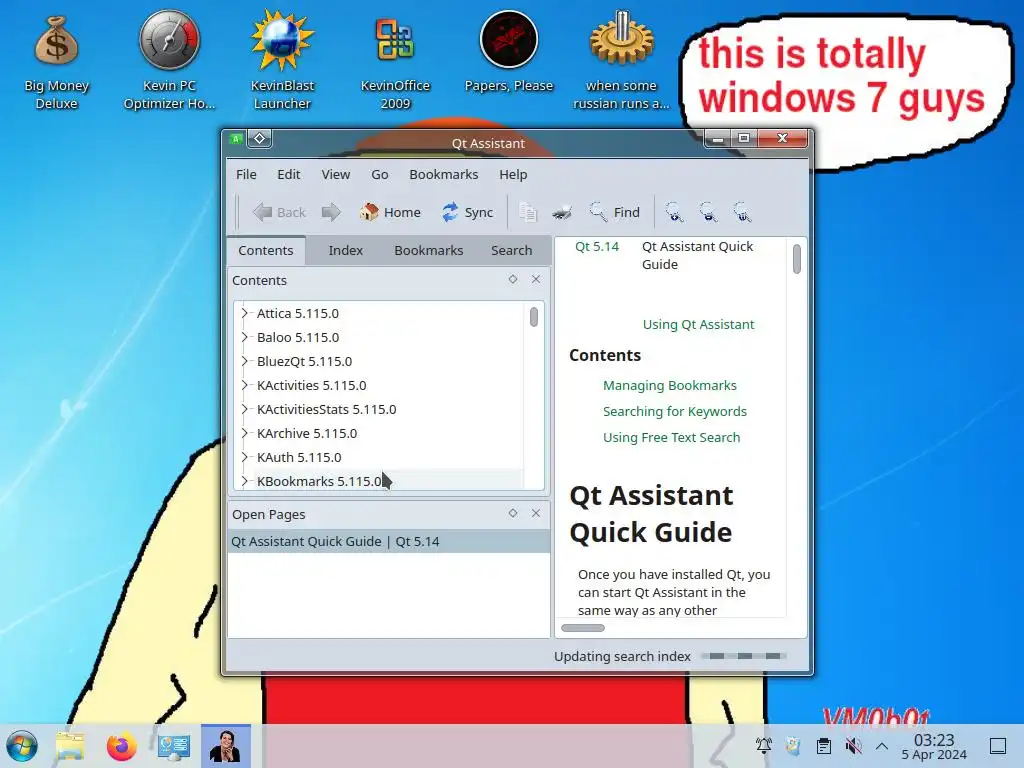Click the muted volume tray icon

853,746
